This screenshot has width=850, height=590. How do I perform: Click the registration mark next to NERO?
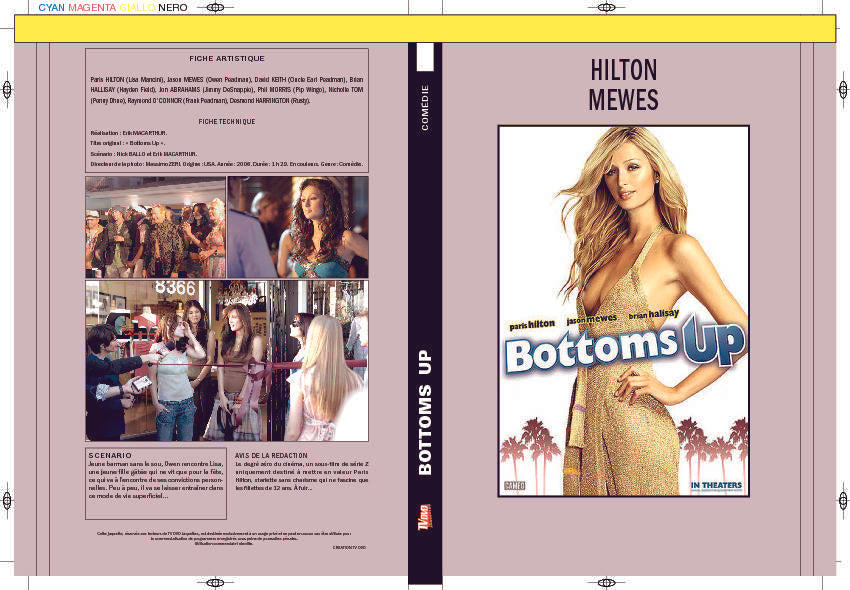tap(215, 8)
